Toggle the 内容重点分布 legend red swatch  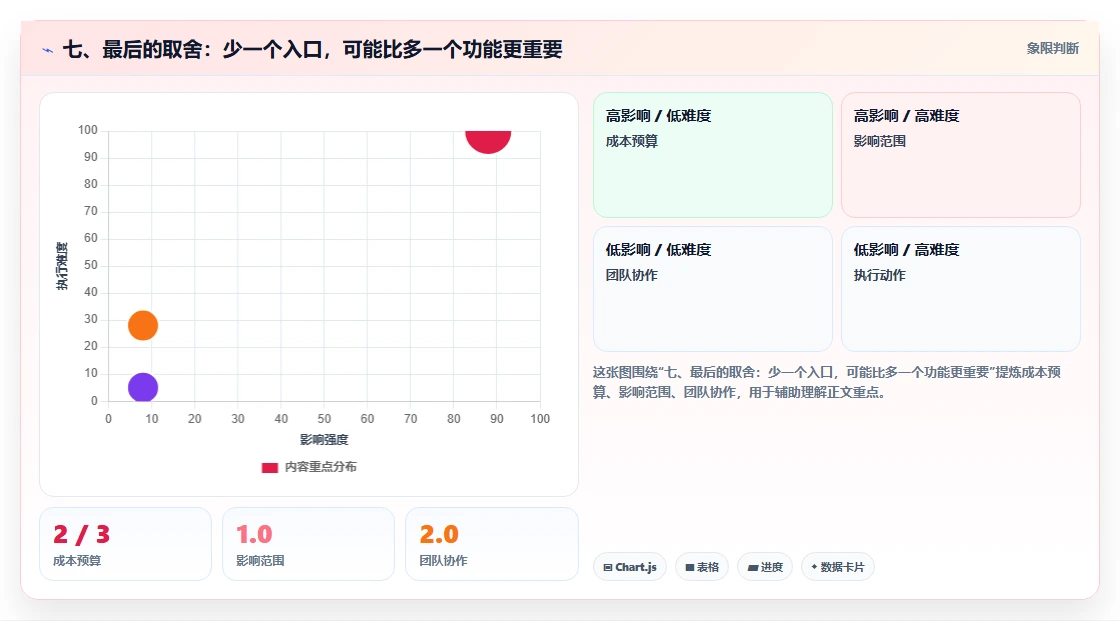click(x=269, y=467)
